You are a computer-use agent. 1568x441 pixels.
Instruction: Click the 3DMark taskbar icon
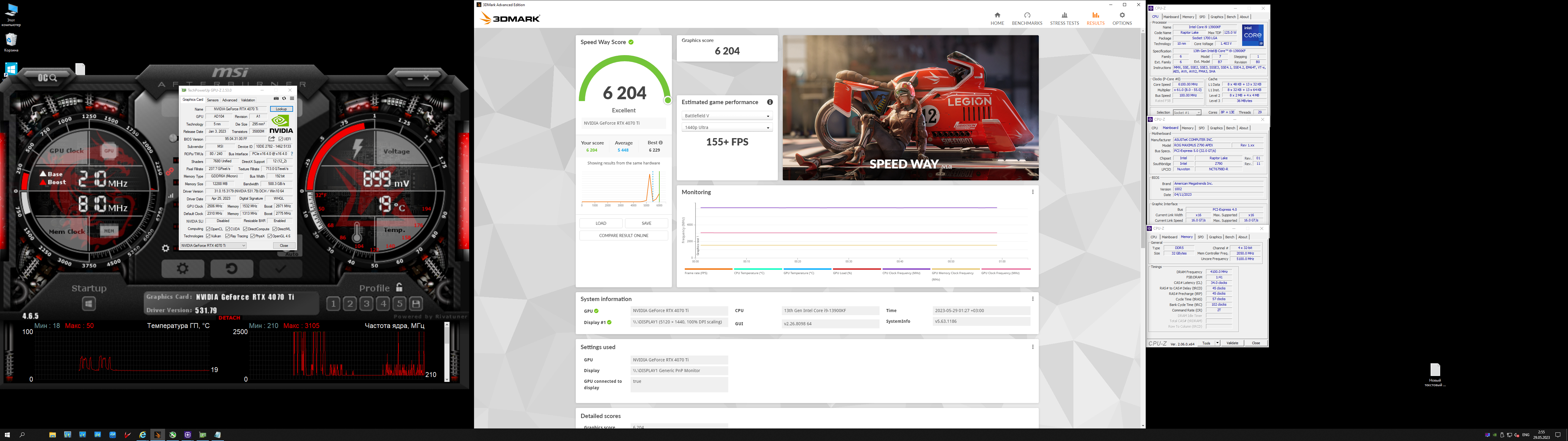(158, 435)
